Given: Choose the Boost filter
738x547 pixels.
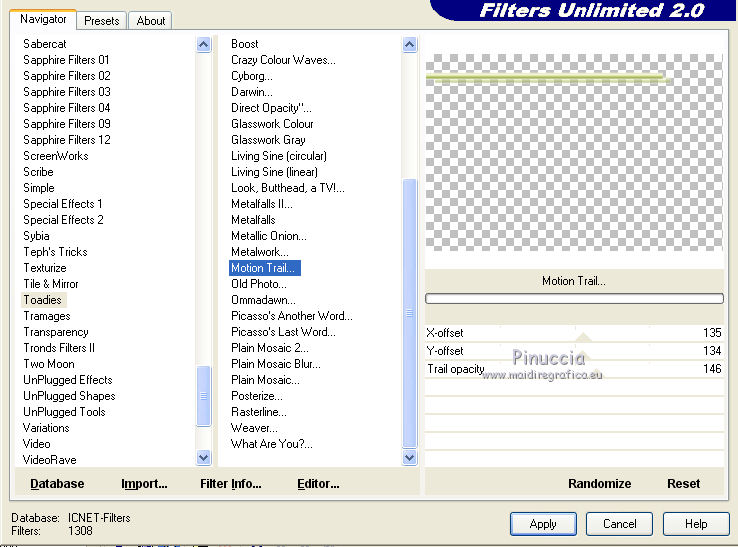Looking at the screenshot, I should tap(244, 44).
